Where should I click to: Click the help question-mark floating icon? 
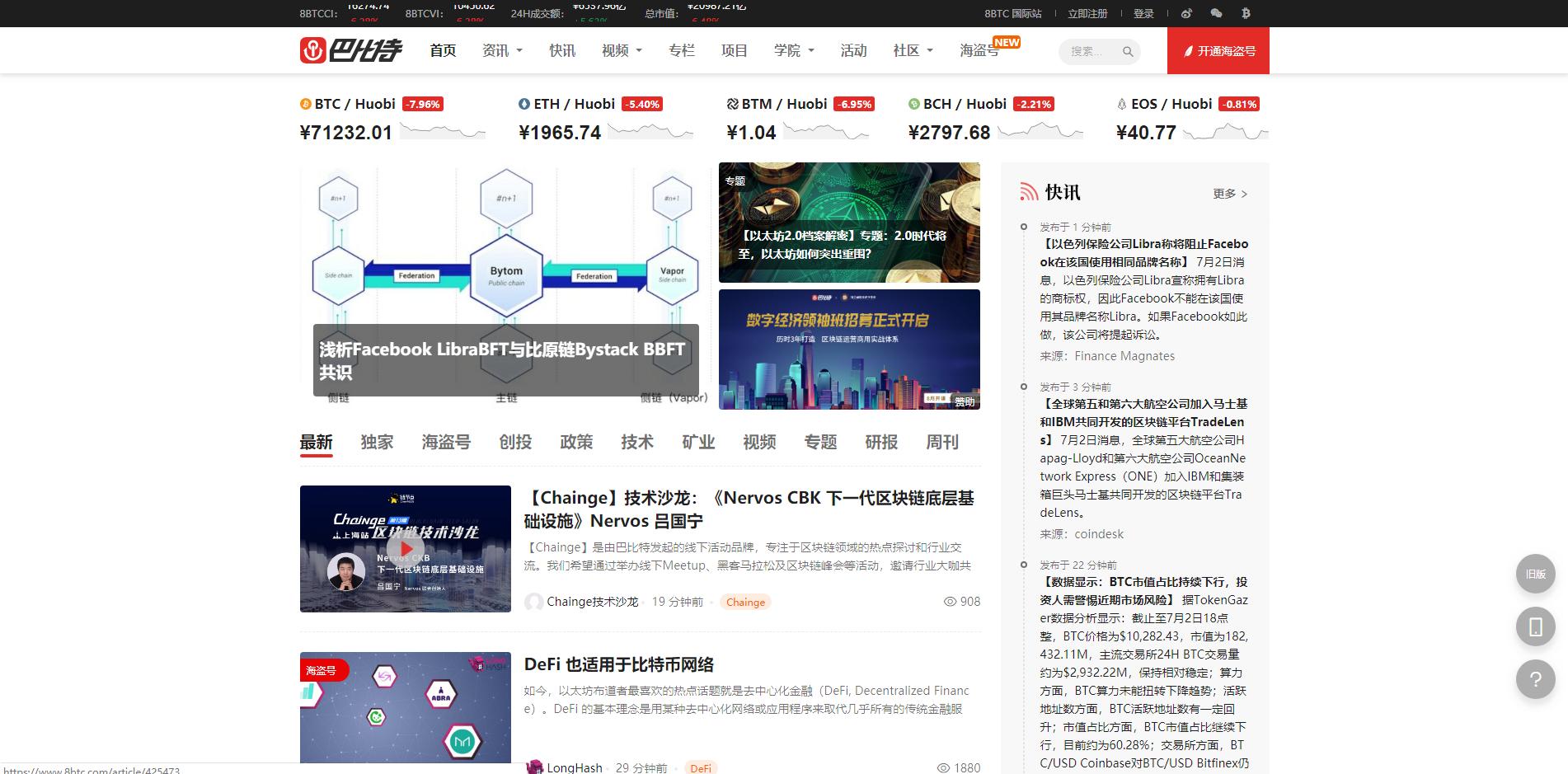tap(1534, 679)
